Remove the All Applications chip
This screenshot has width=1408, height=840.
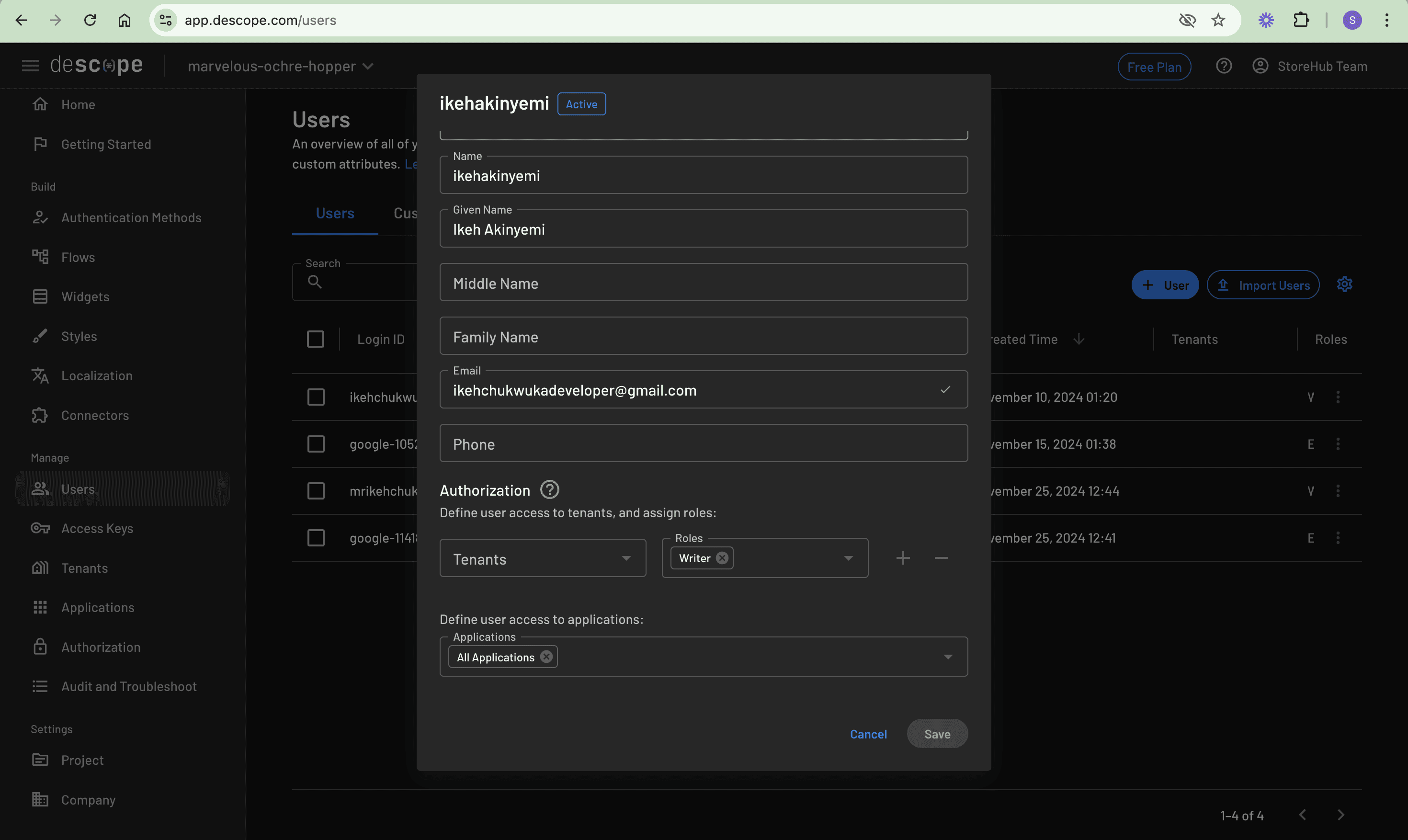[x=546, y=657]
